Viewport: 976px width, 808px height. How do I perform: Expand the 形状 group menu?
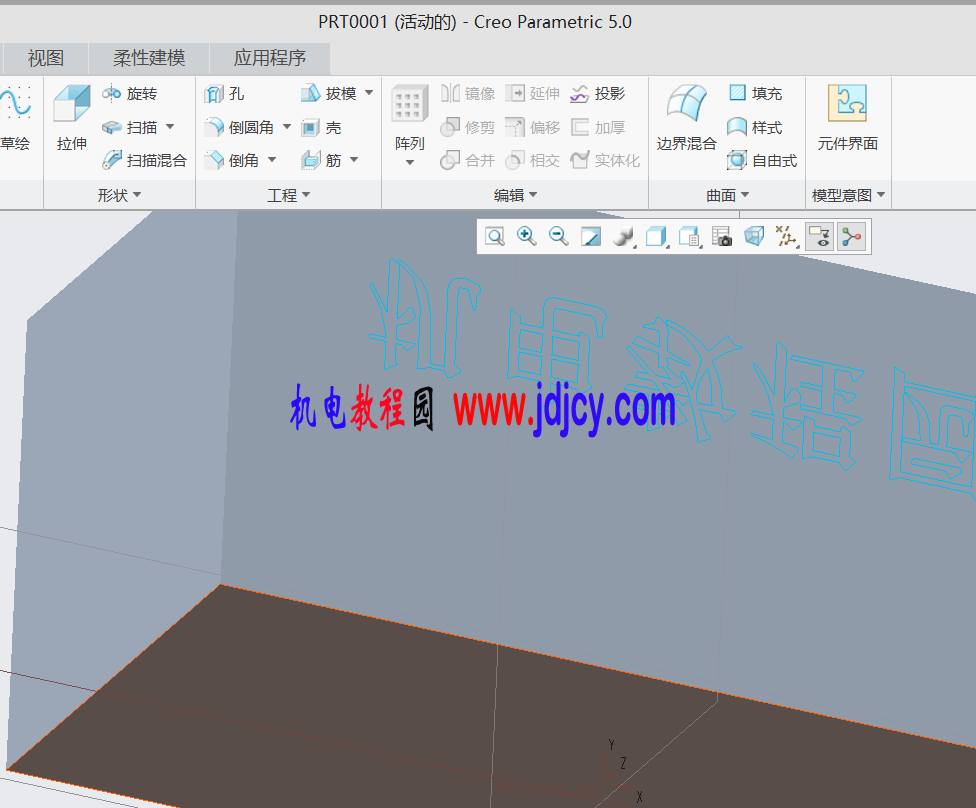pyautogui.click(x=119, y=195)
